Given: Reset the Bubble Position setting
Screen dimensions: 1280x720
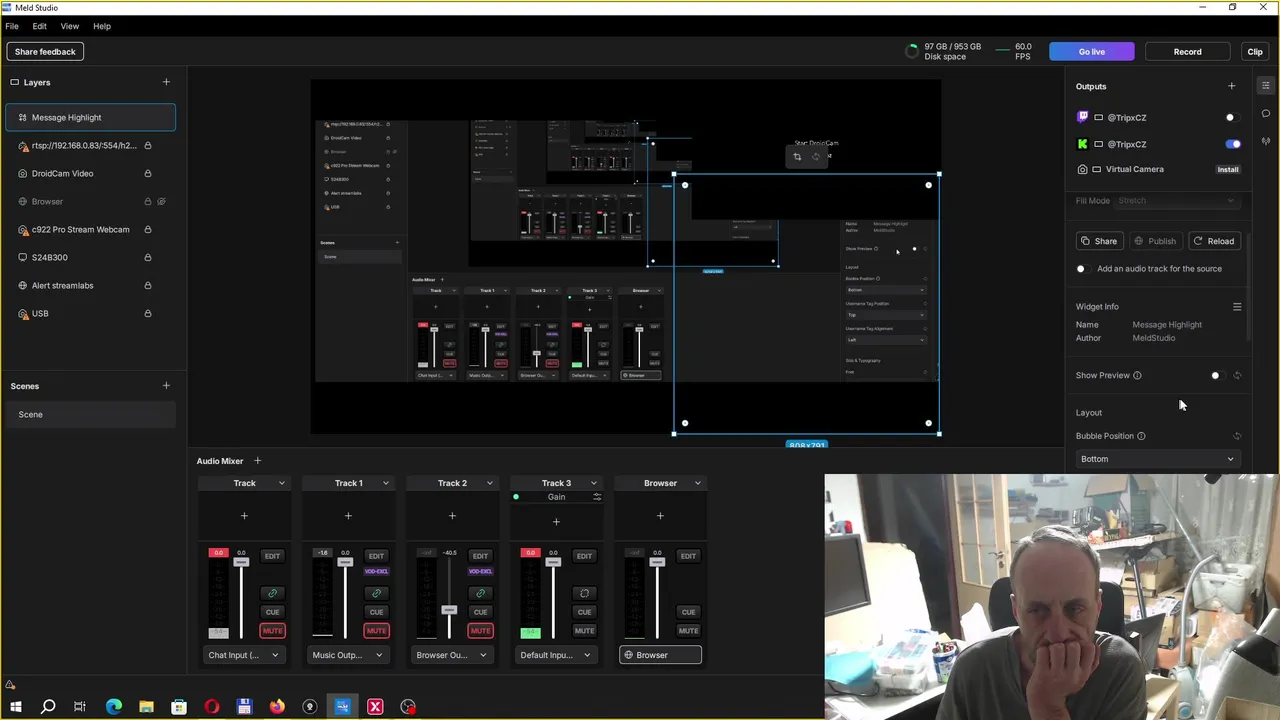Looking at the screenshot, I should point(1237,436).
